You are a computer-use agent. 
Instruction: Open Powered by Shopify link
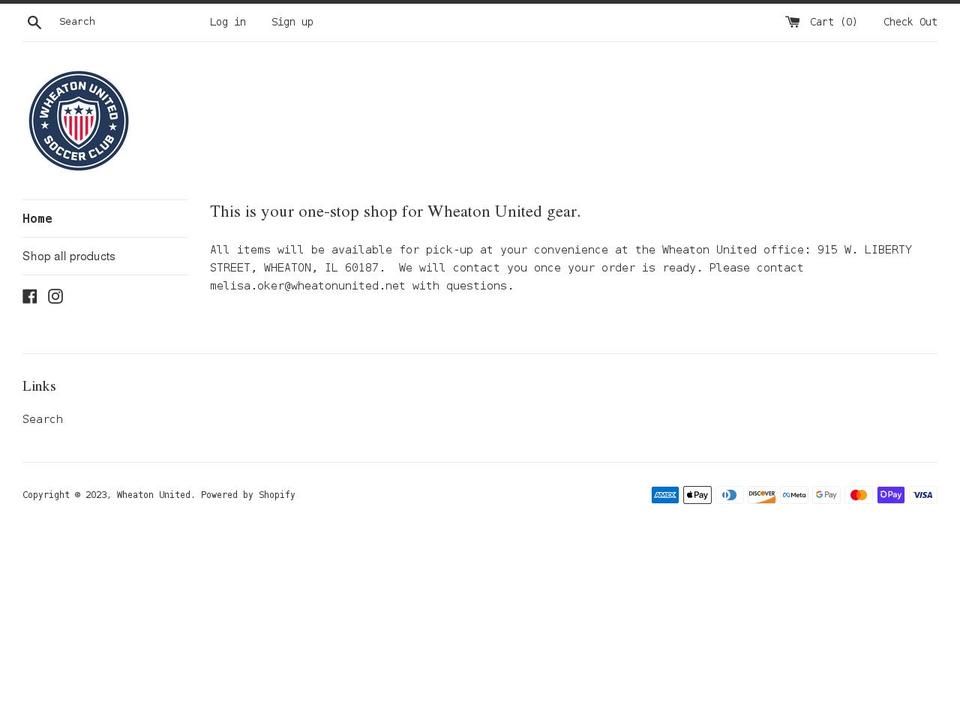[x=248, y=495]
